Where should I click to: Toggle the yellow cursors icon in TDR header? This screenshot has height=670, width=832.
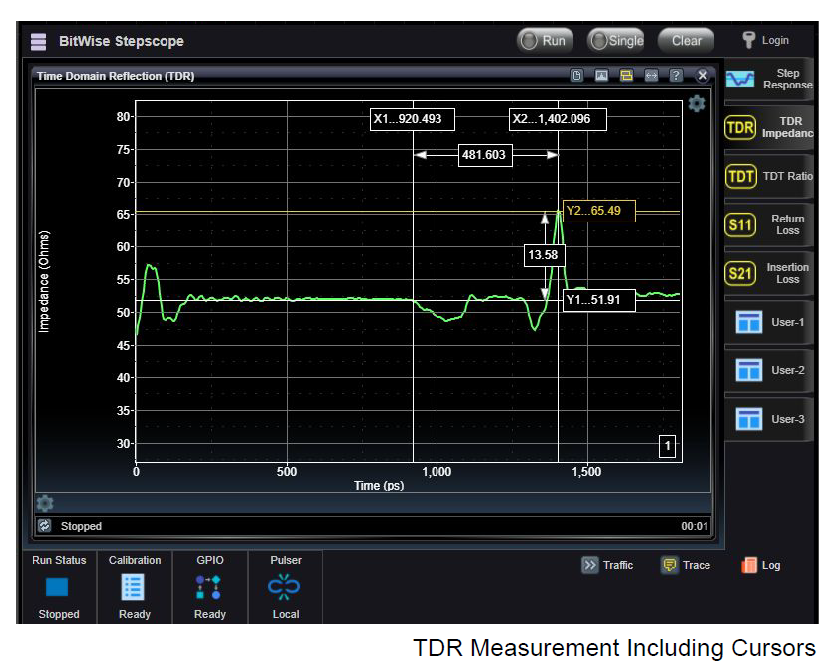[x=626, y=76]
